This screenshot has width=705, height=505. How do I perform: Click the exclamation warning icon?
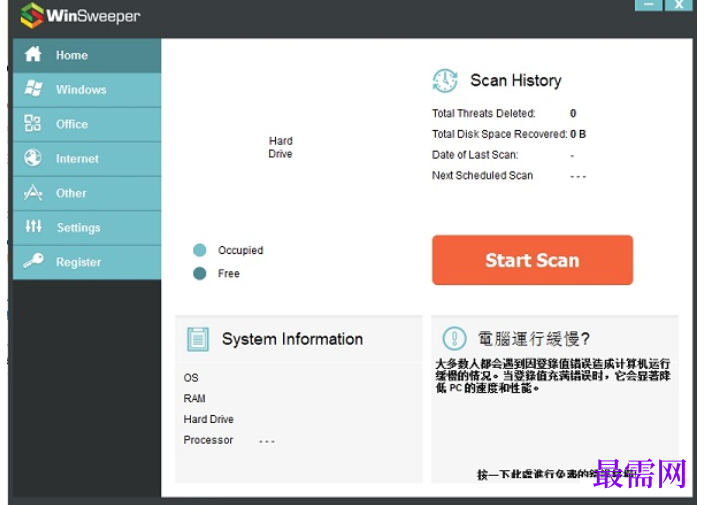pos(454,338)
